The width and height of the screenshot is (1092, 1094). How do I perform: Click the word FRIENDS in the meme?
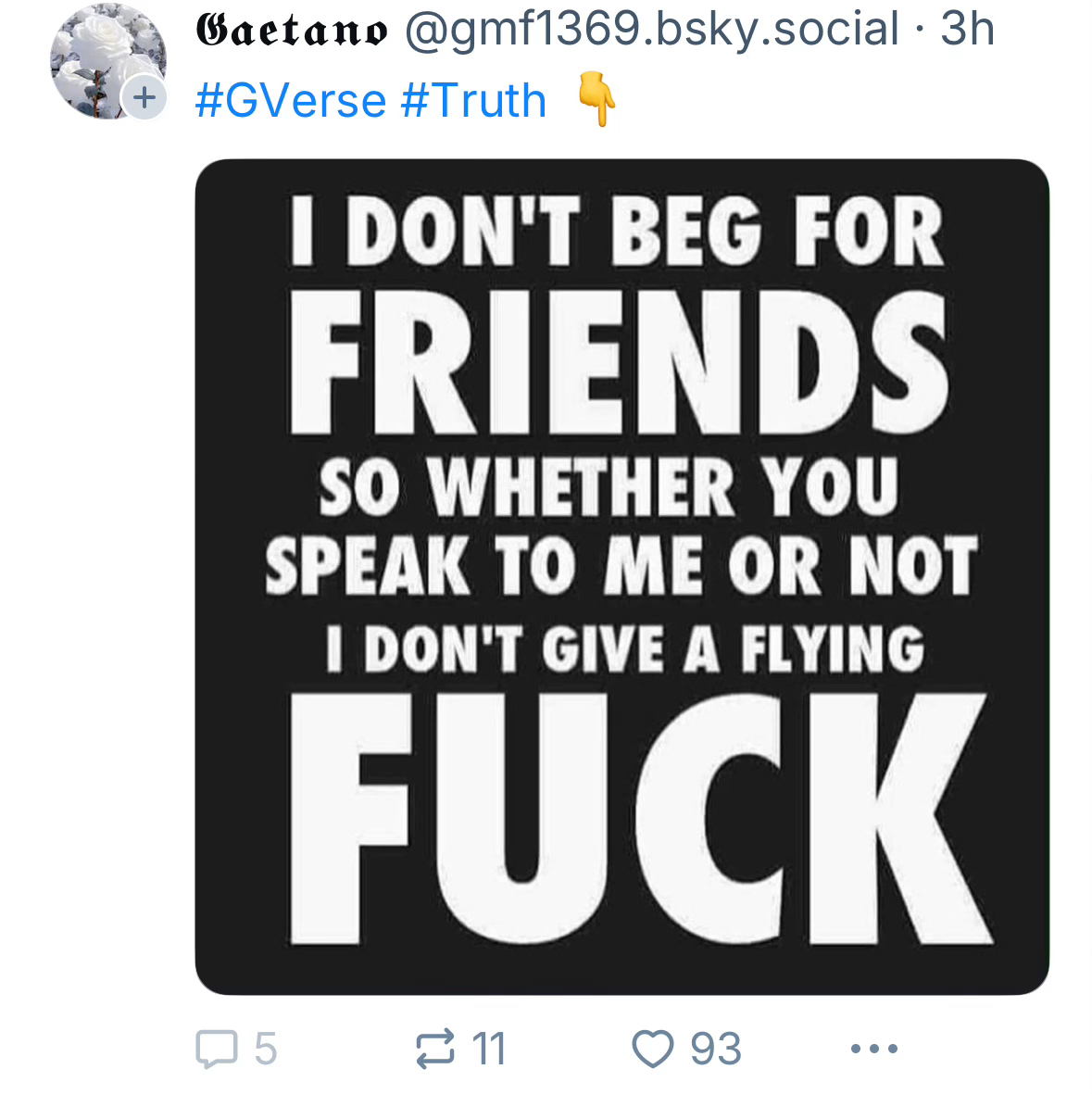pyautogui.click(x=618, y=364)
